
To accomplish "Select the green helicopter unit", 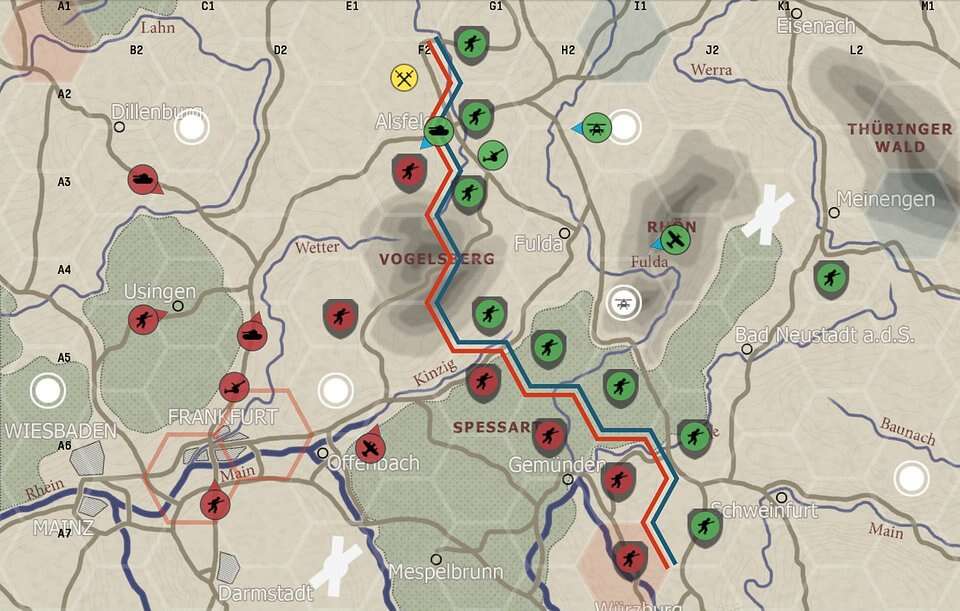I will [597, 127].
